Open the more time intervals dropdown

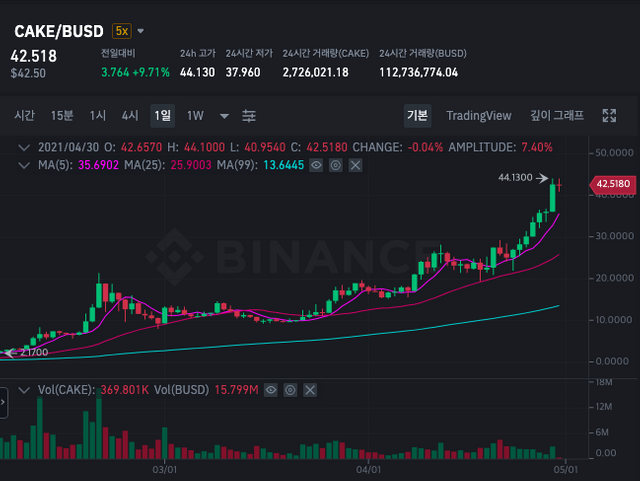pyautogui.click(x=224, y=116)
